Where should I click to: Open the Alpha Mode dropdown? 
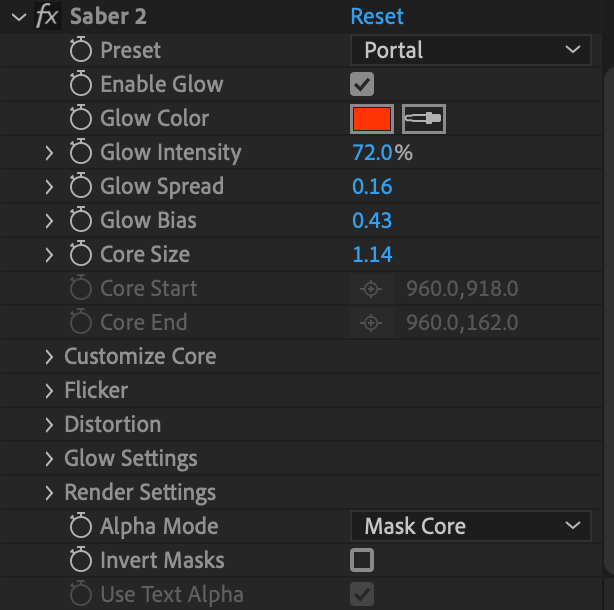(x=470, y=526)
